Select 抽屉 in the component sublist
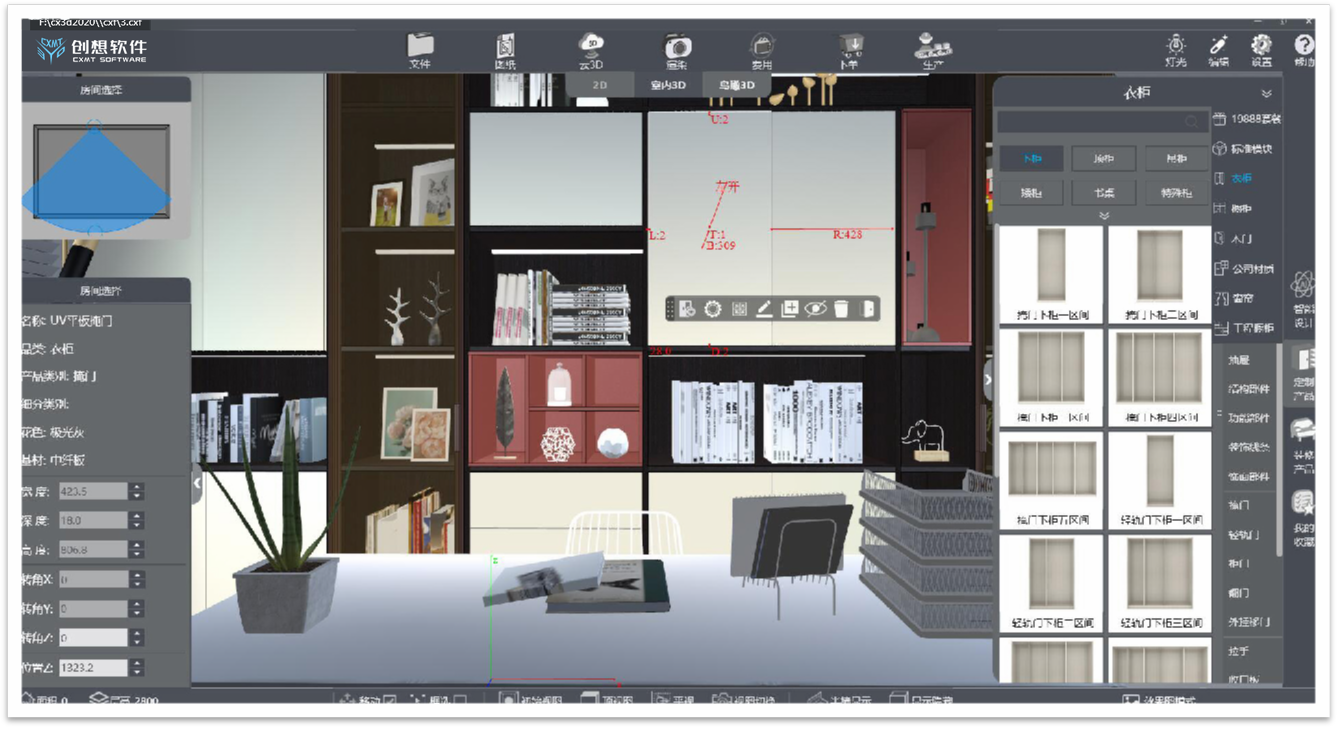Viewport: 1339px width, 729px height. [1239, 360]
